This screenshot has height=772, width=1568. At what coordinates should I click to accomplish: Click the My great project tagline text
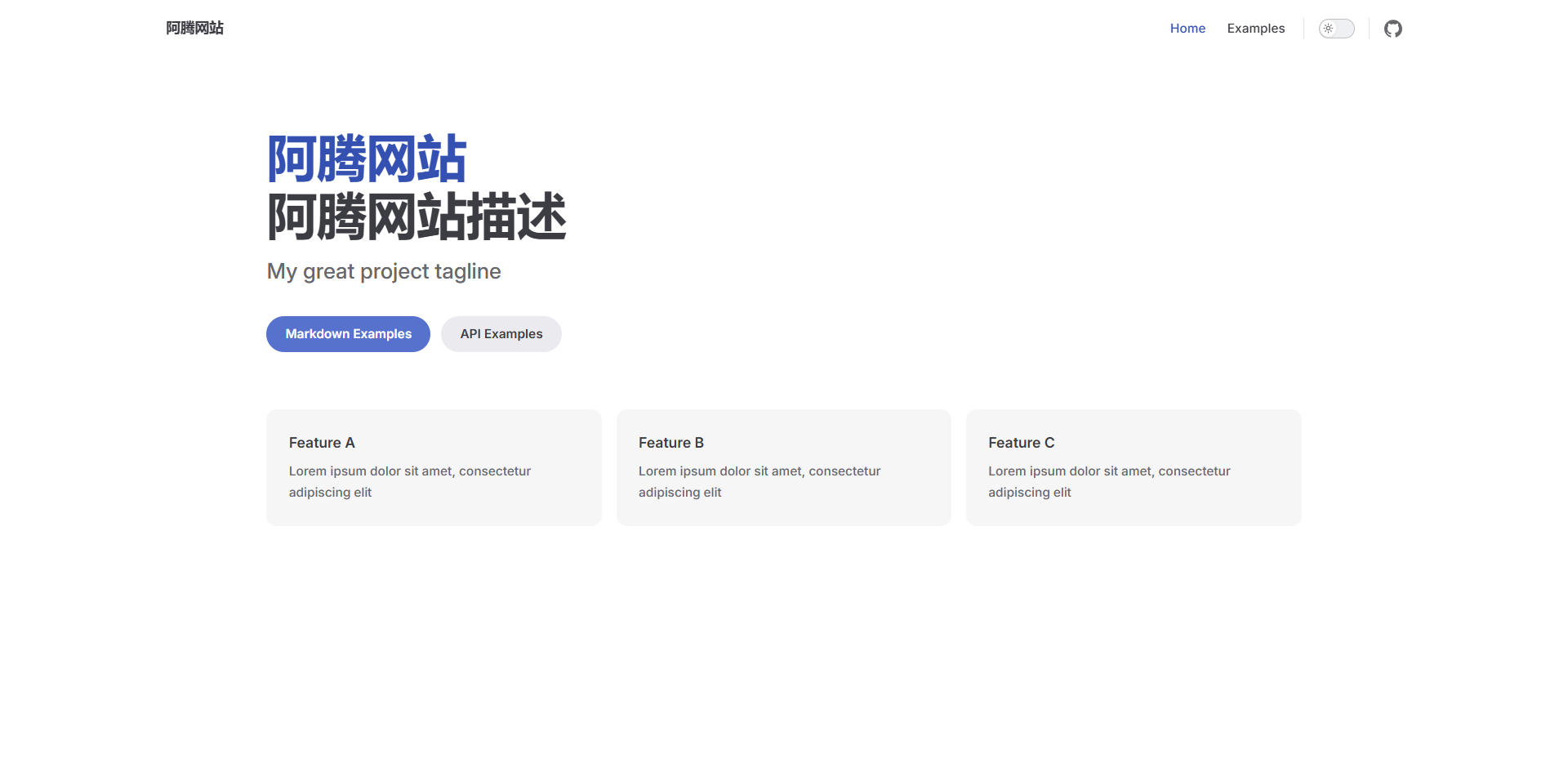pos(384,271)
